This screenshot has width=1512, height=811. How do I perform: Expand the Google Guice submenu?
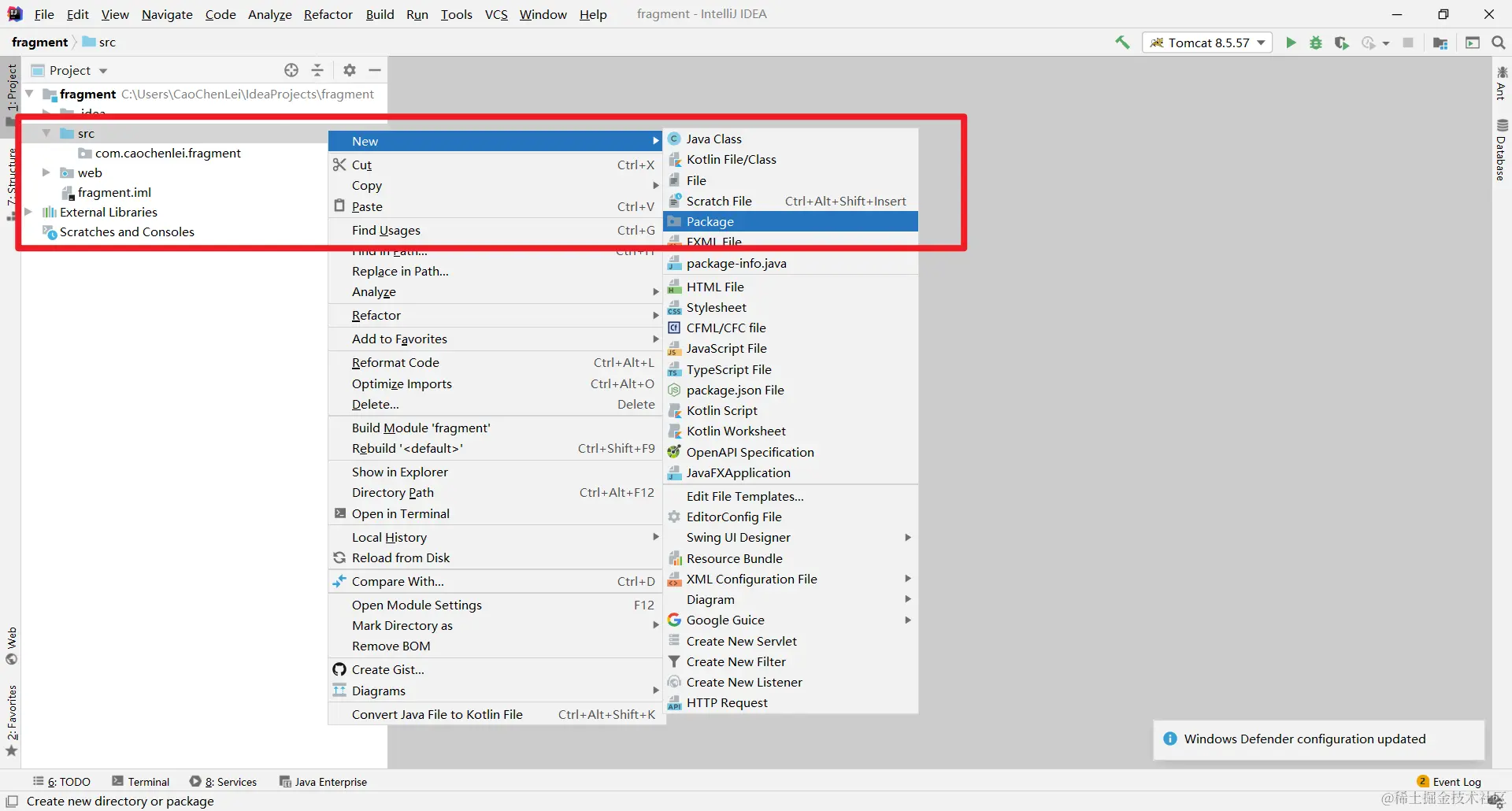[x=791, y=620]
